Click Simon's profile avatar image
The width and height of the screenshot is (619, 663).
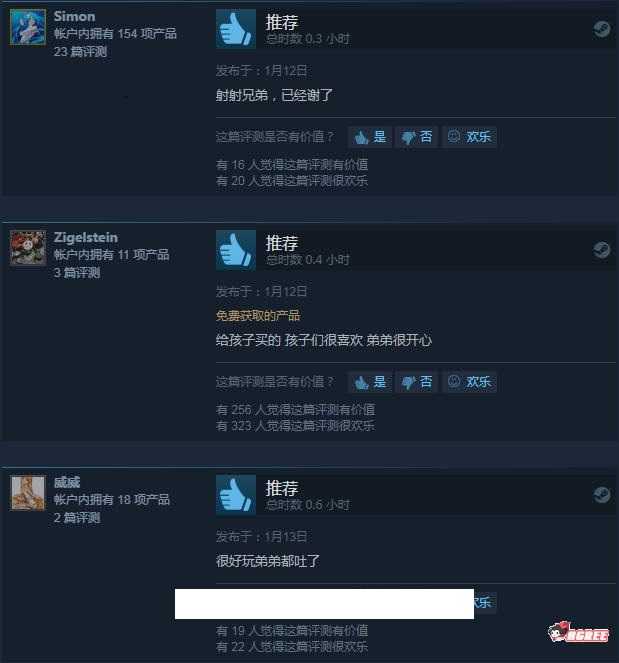pos(28,27)
